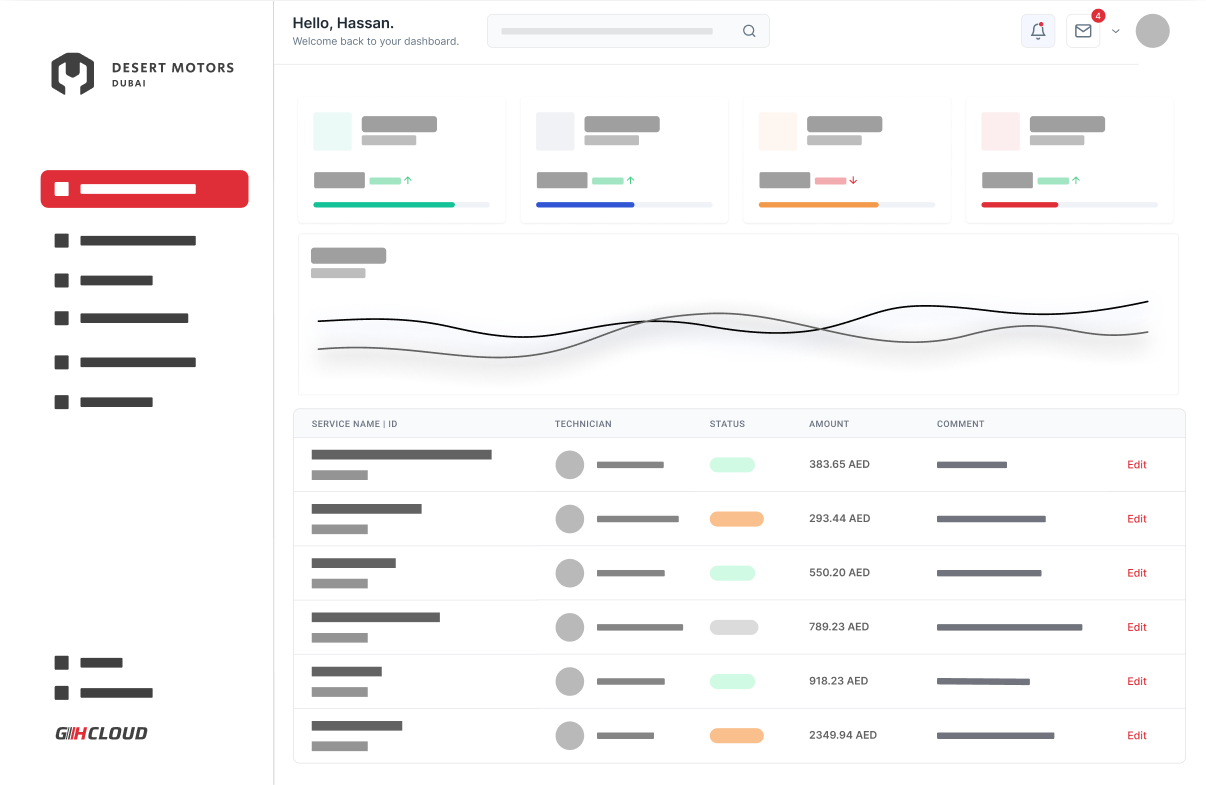Click the technician avatar in the 550.20 AED row
This screenshot has width=1206, height=785.
coord(570,573)
